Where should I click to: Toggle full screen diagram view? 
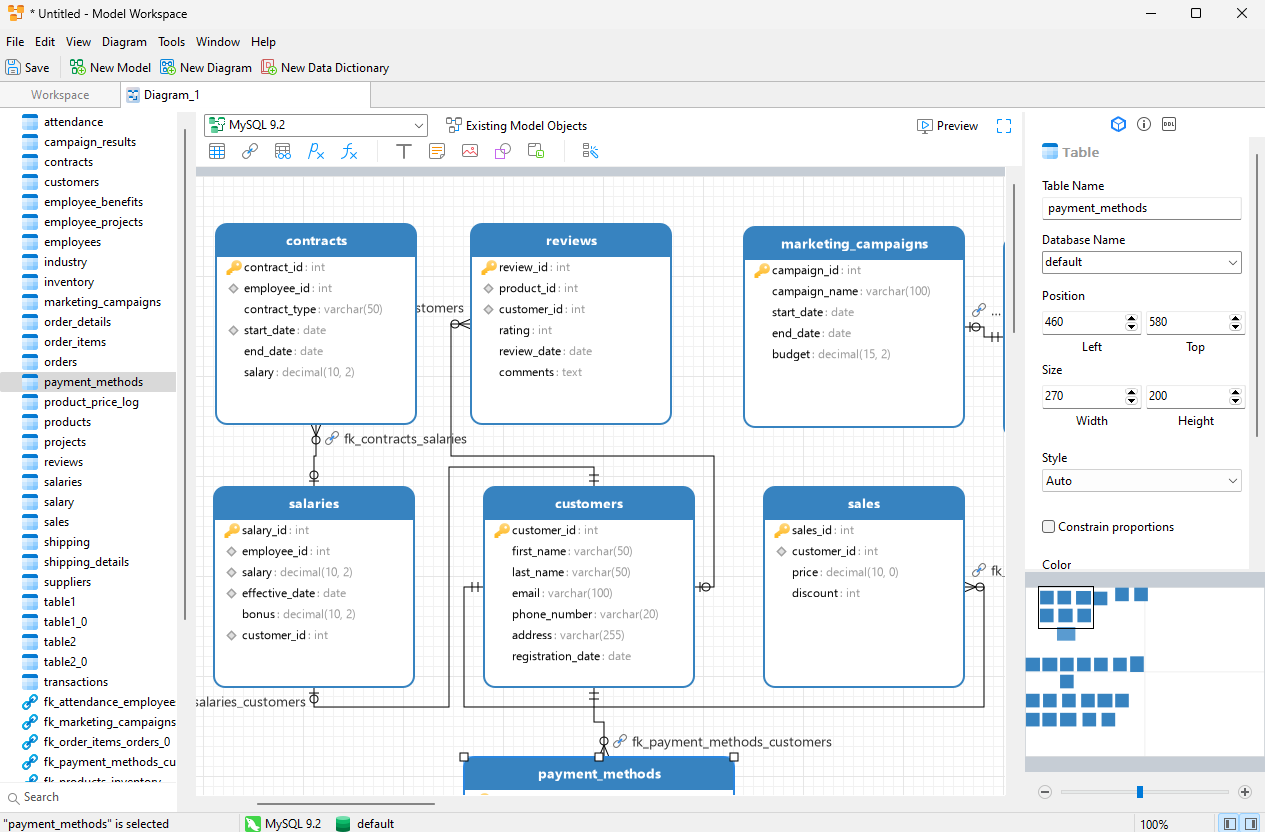(x=1004, y=126)
